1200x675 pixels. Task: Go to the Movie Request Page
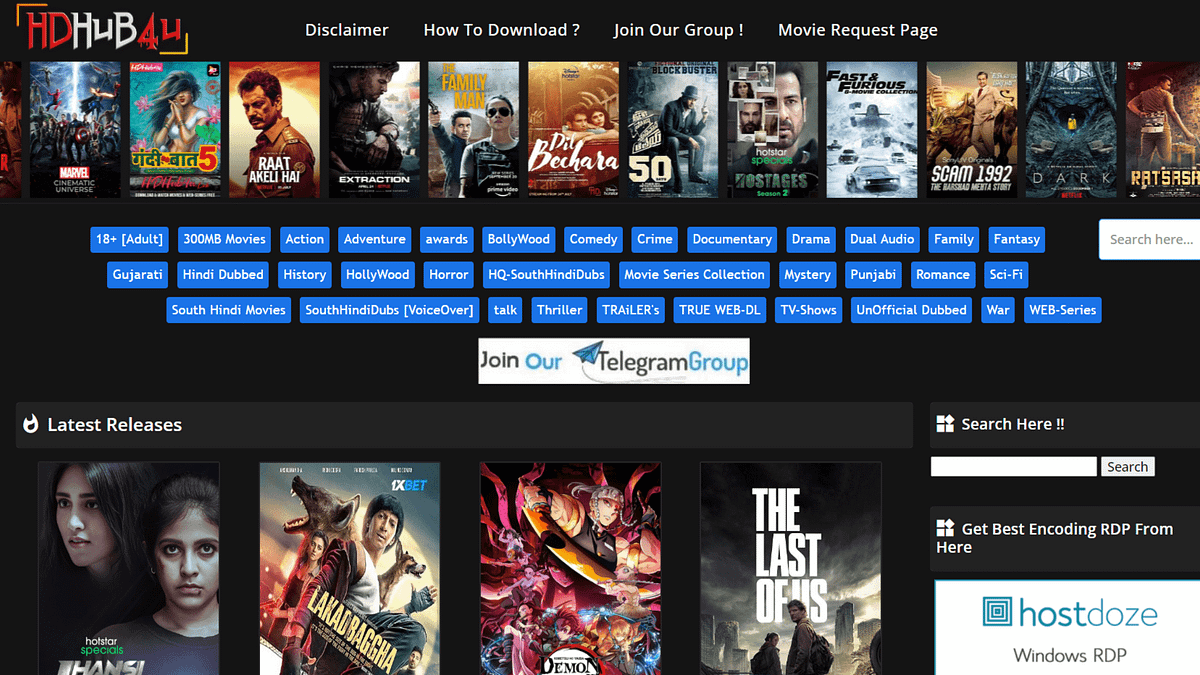pos(858,30)
